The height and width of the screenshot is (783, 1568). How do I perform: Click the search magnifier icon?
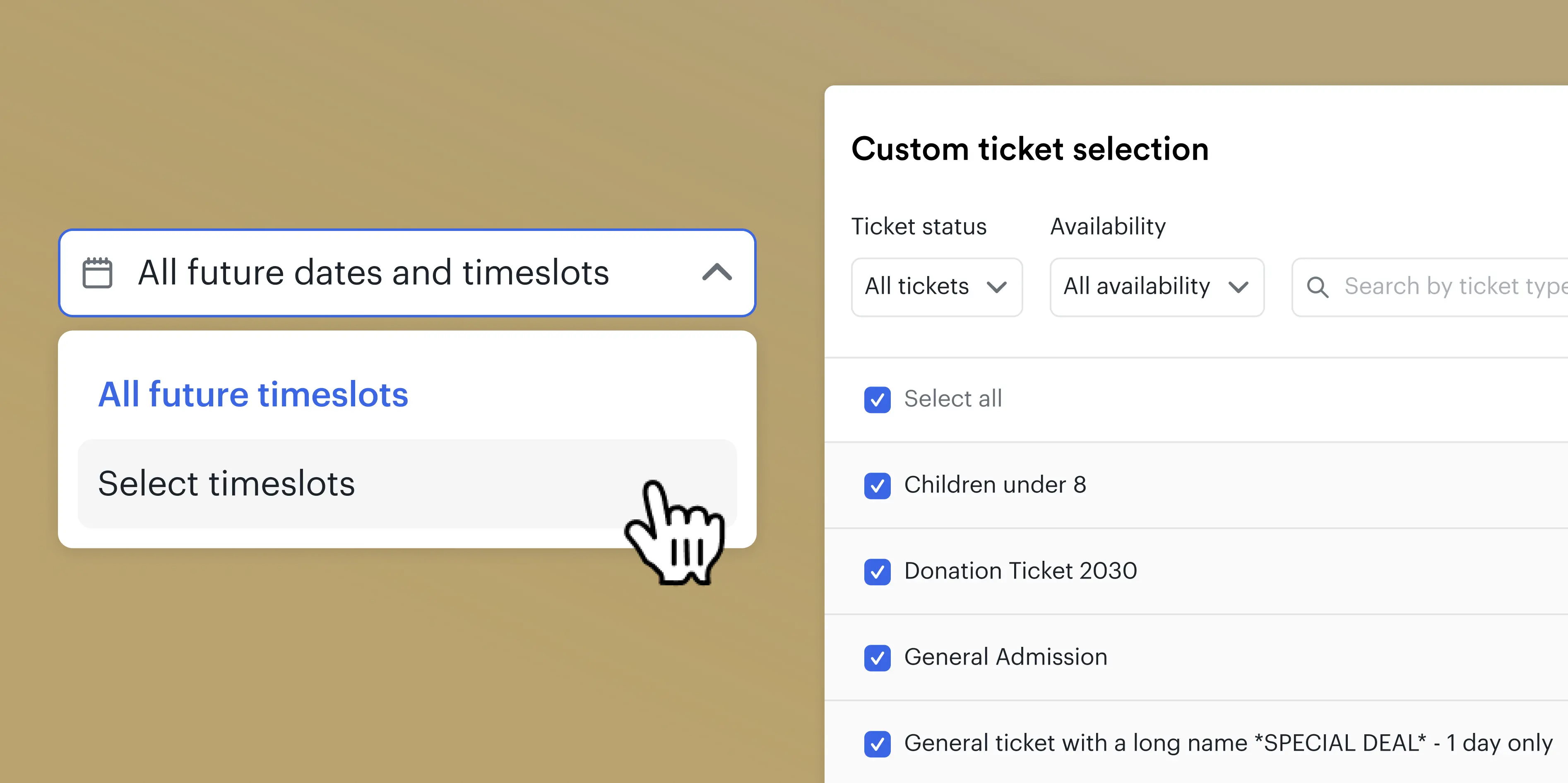(1317, 286)
